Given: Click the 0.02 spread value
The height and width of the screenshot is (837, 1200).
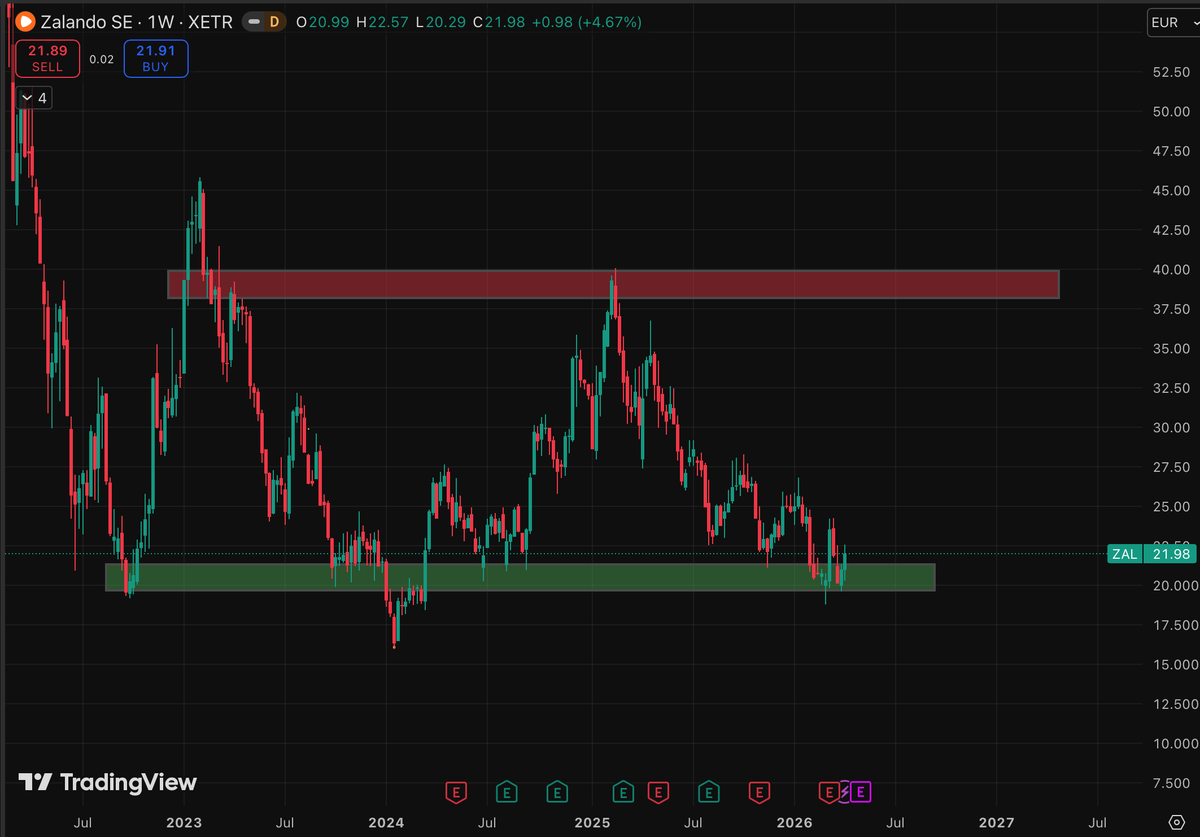Looking at the screenshot, I should pyautogui.click(x=101, y=59).
